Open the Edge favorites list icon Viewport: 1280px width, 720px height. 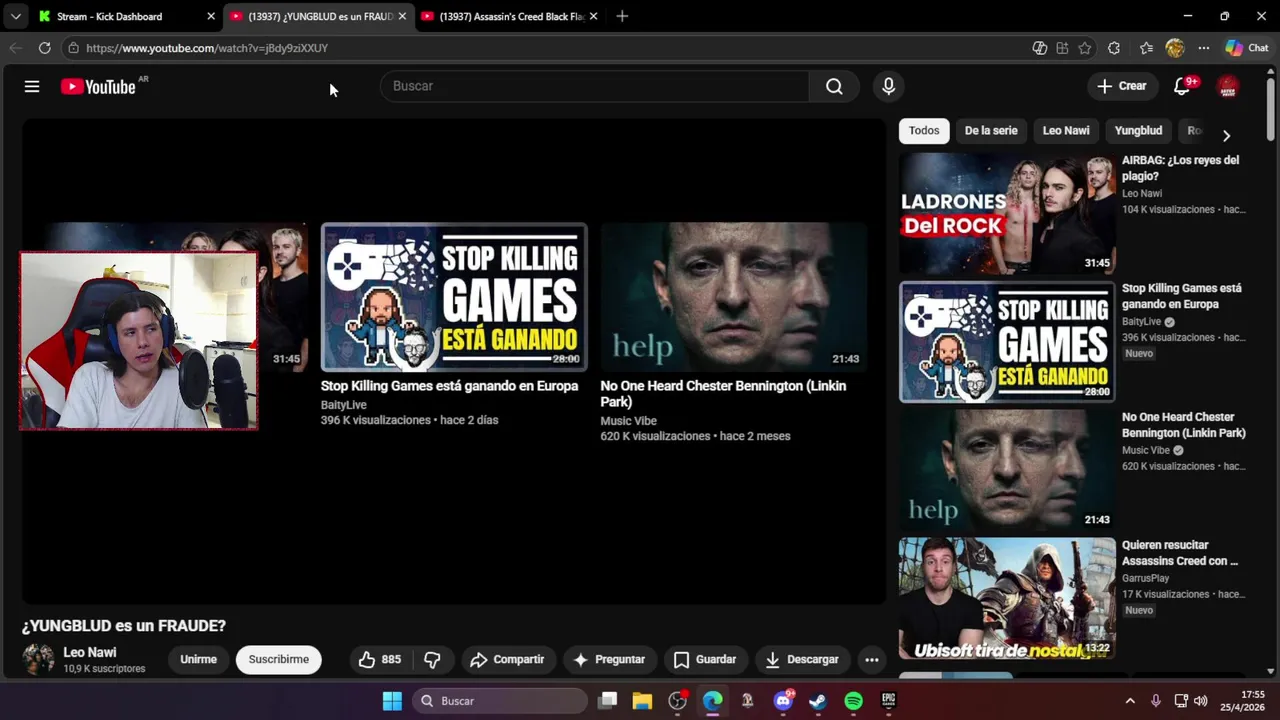1146,48
